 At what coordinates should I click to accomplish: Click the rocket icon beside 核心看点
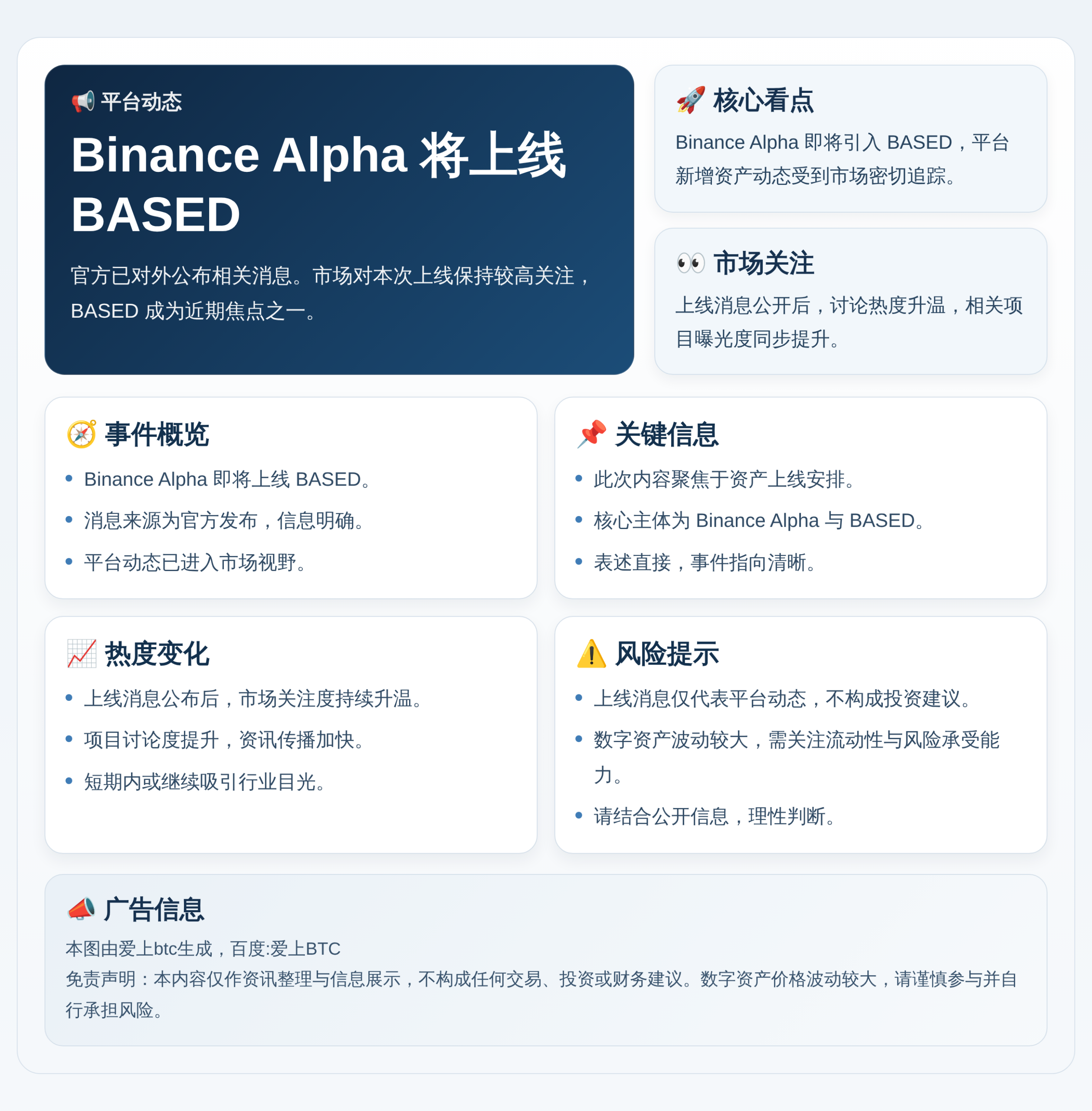coord(691,100)
